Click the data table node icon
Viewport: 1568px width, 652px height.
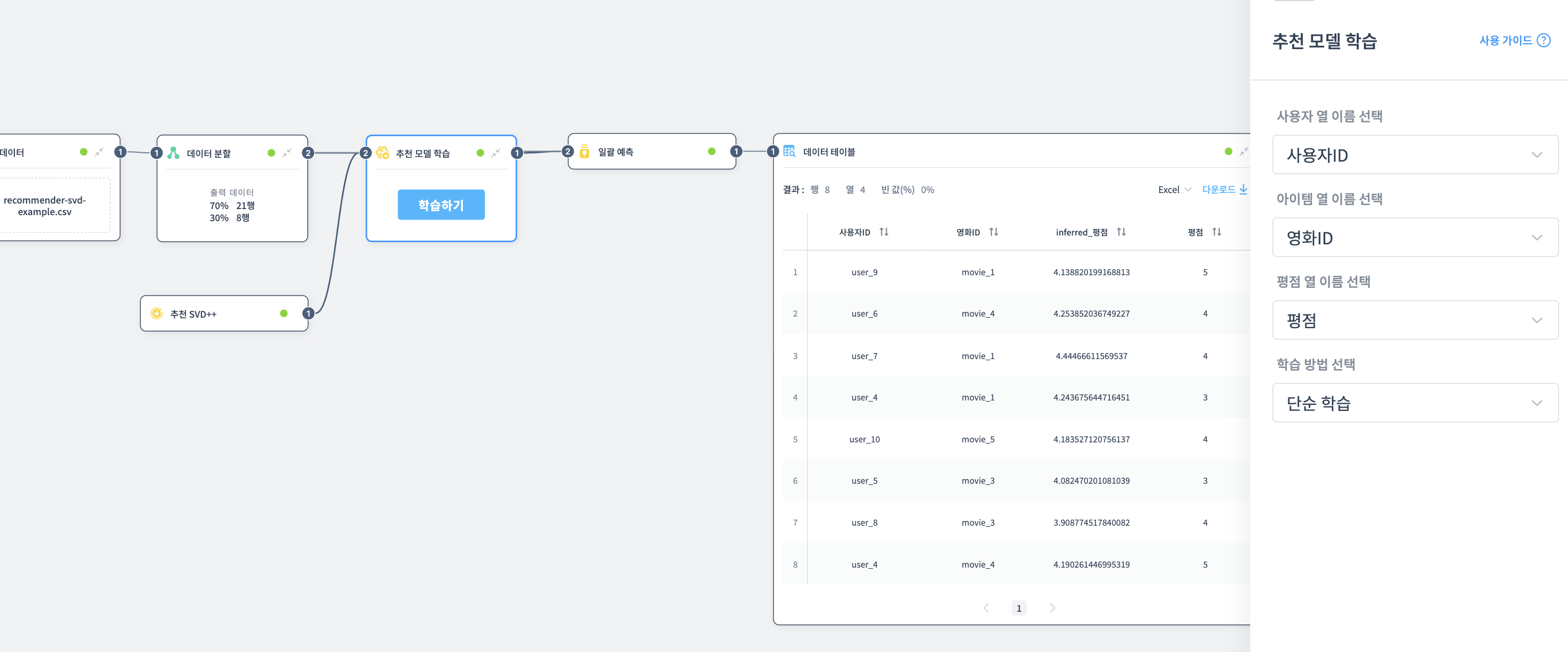tap(789, 152)
